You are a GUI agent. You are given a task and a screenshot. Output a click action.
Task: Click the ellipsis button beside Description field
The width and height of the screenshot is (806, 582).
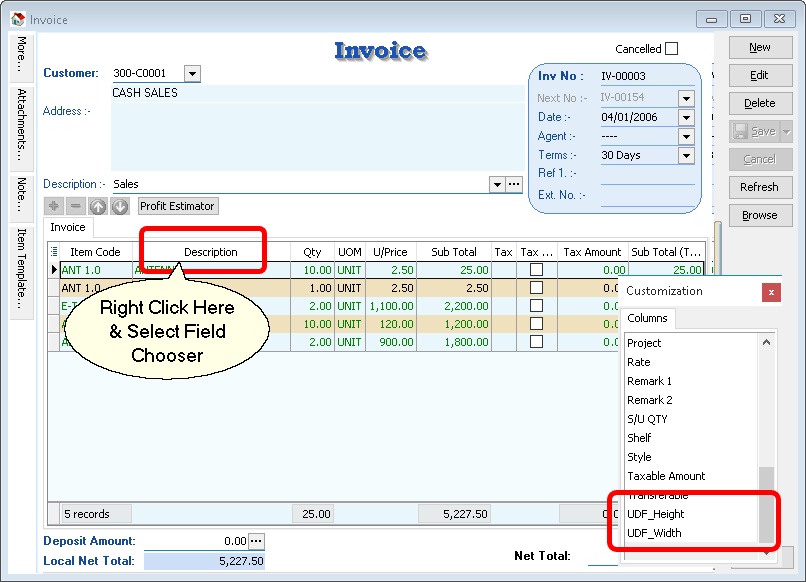(x=514, y=184)
